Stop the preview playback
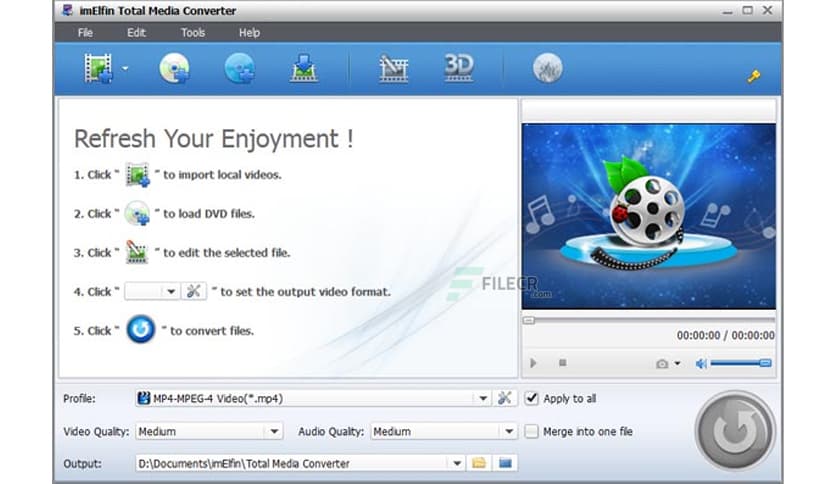Image resolution: width=836 pixels, height=484 pixels. (562, 363)
